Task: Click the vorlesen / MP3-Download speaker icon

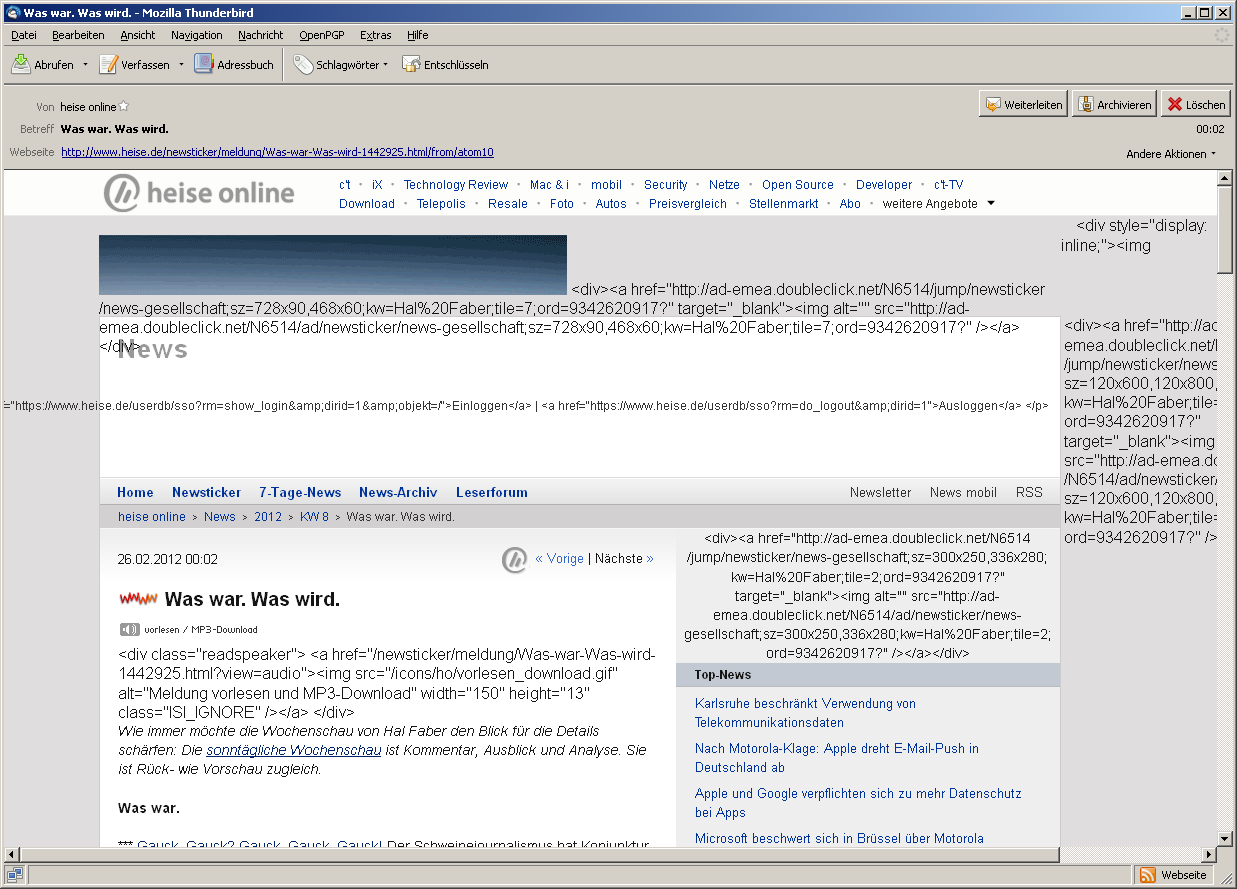Action: tap(129, 629)
